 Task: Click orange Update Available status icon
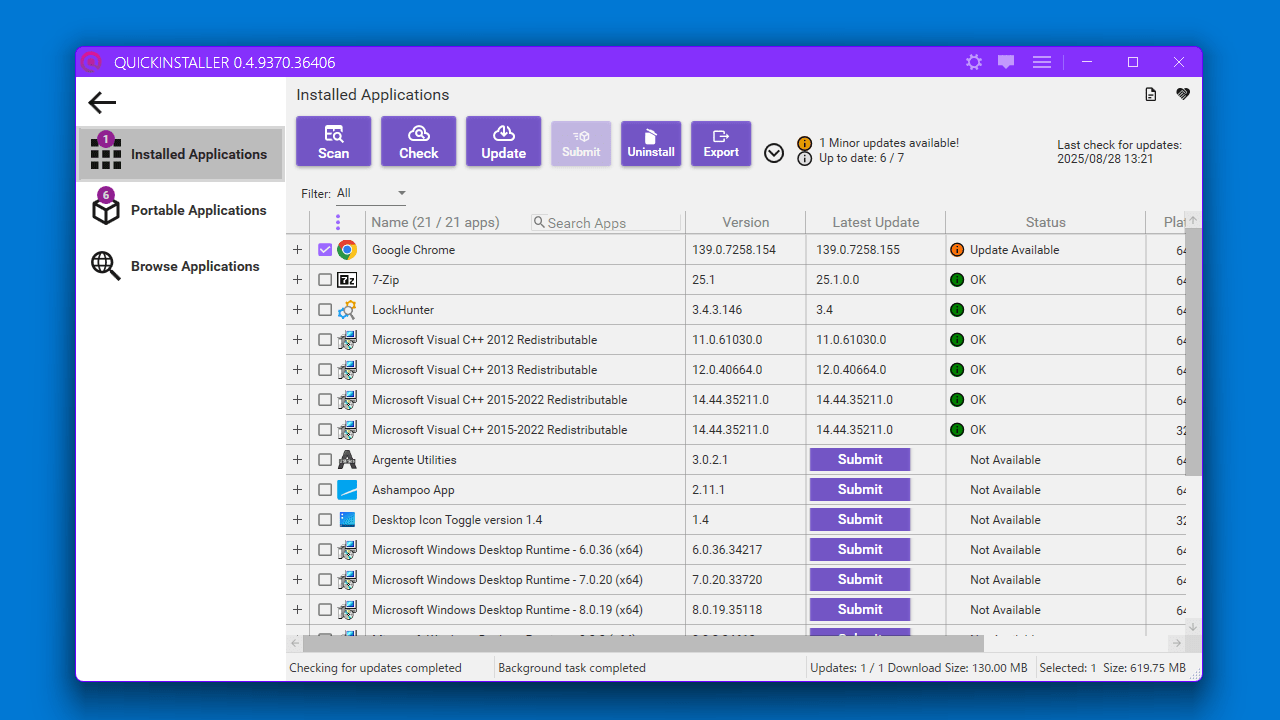coord(957,250)
